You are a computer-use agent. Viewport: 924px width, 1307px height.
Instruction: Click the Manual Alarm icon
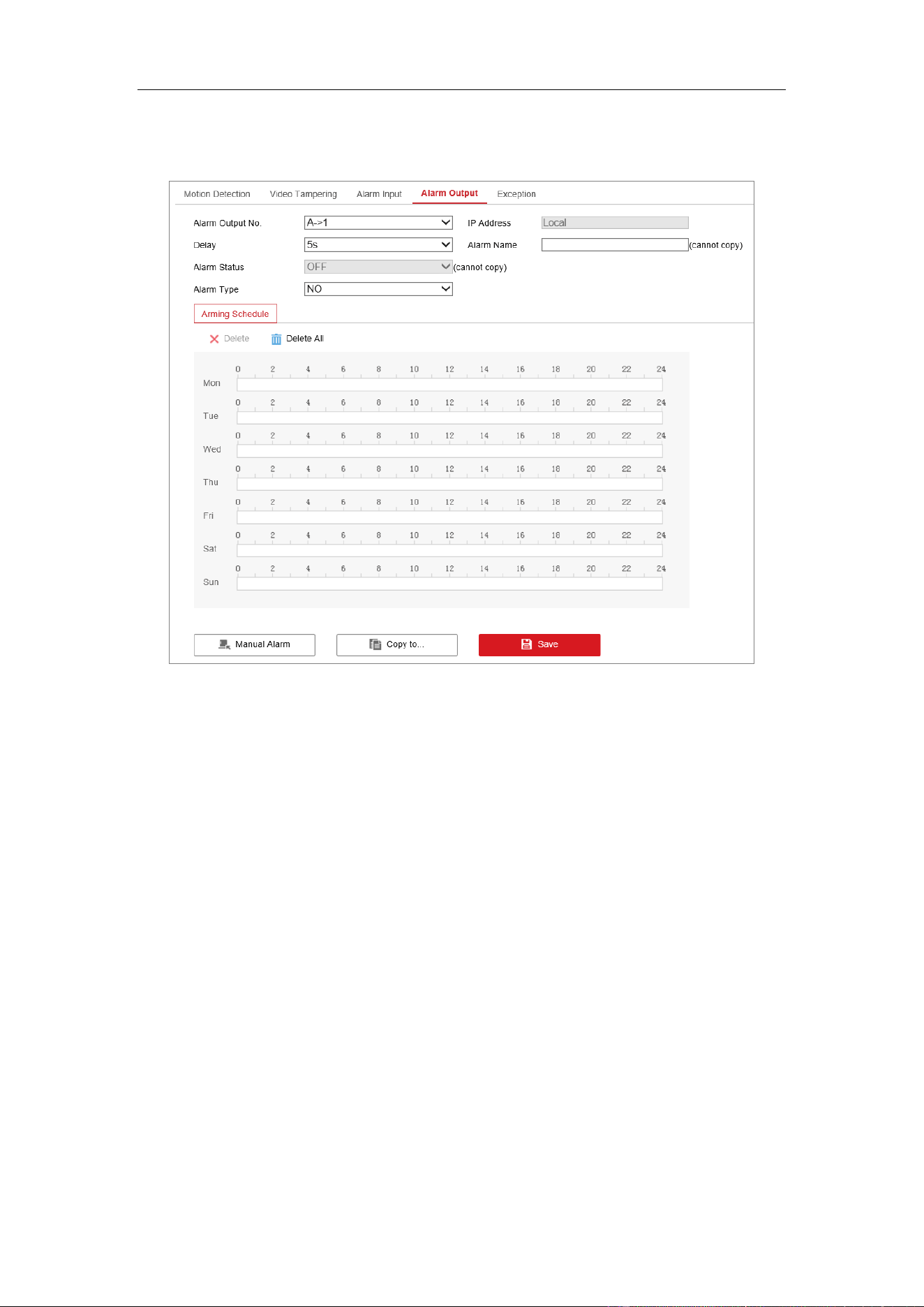click(x=225, y=644)
